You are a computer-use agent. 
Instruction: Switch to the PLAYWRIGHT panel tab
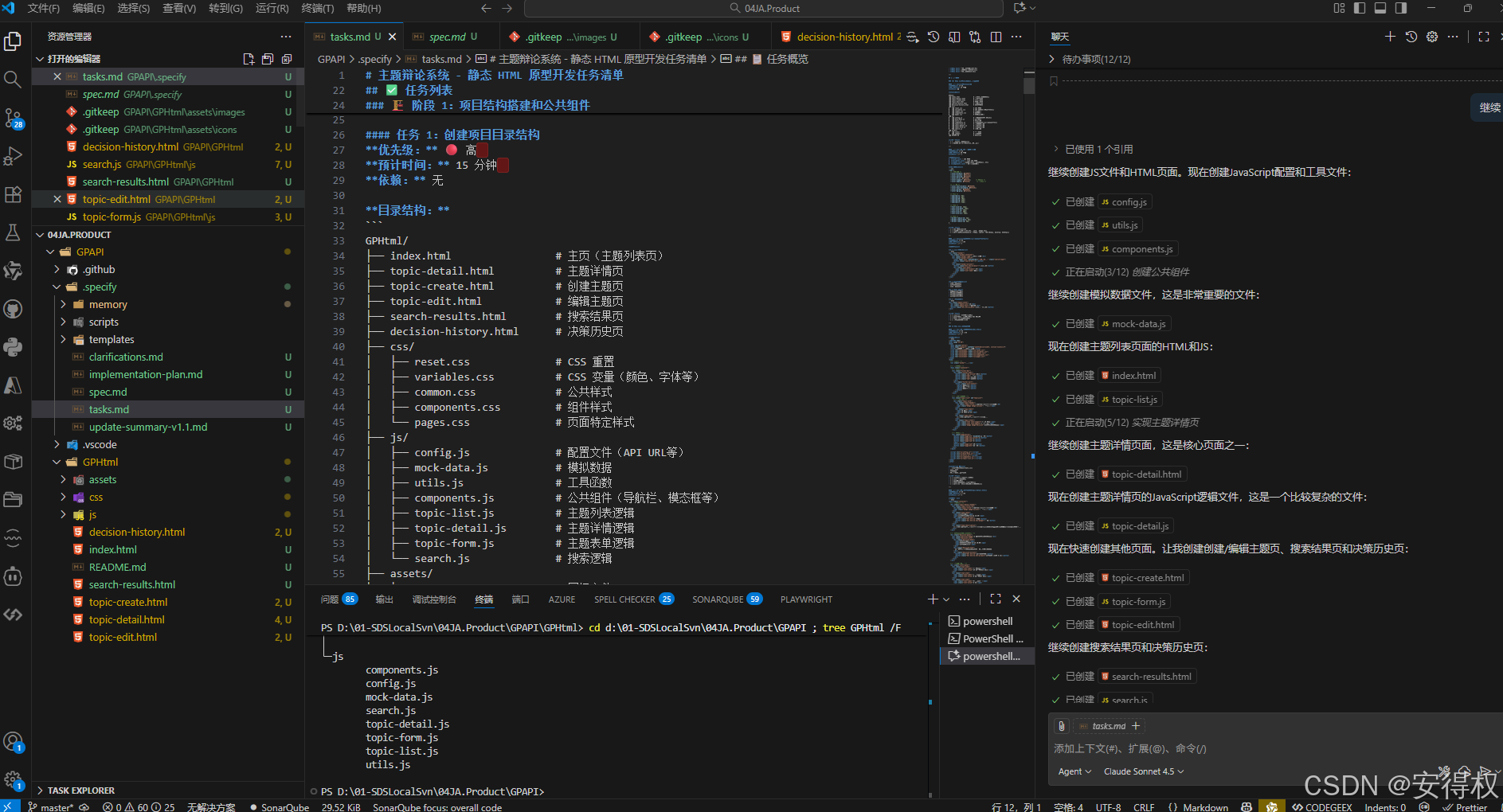(x=806, y=599)
